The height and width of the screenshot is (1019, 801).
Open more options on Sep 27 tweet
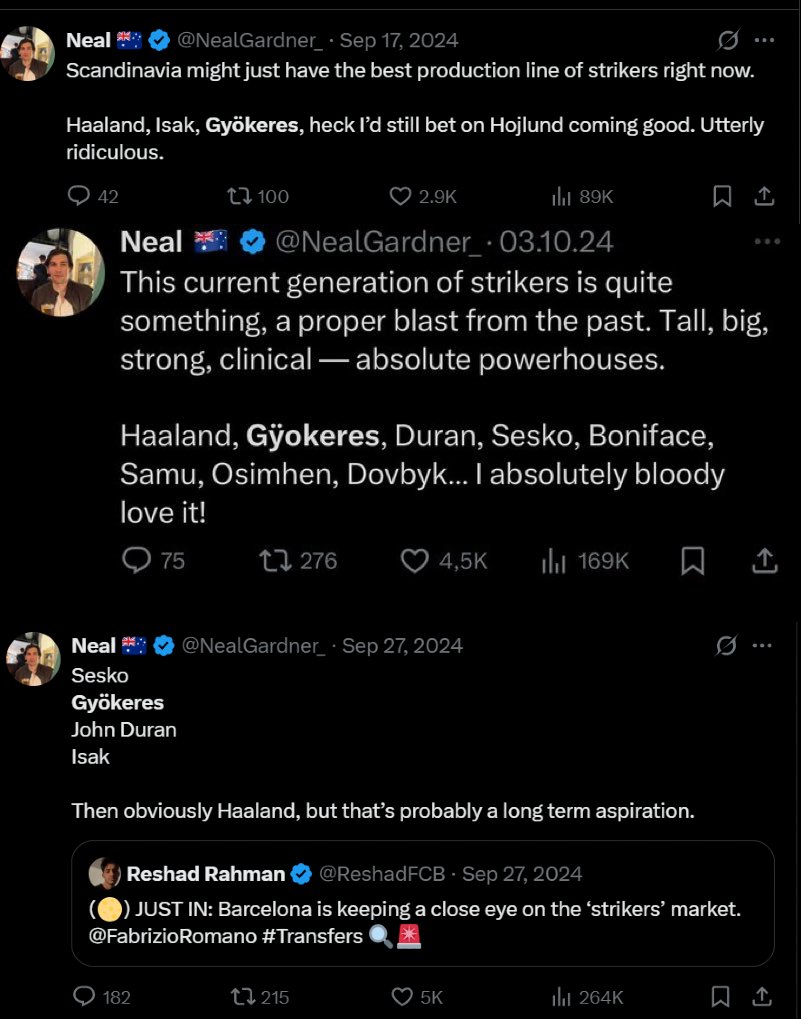click(x=764, y=646)
